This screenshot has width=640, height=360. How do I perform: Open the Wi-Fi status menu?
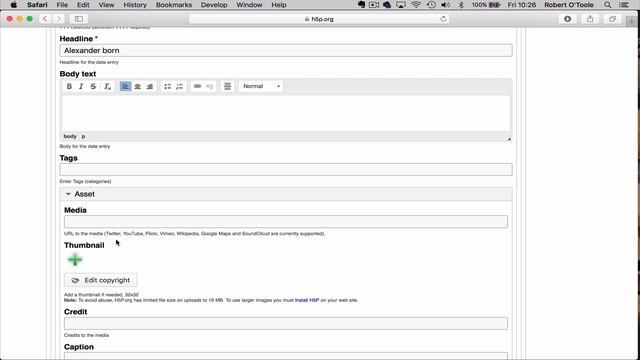[x=416, y=5]
